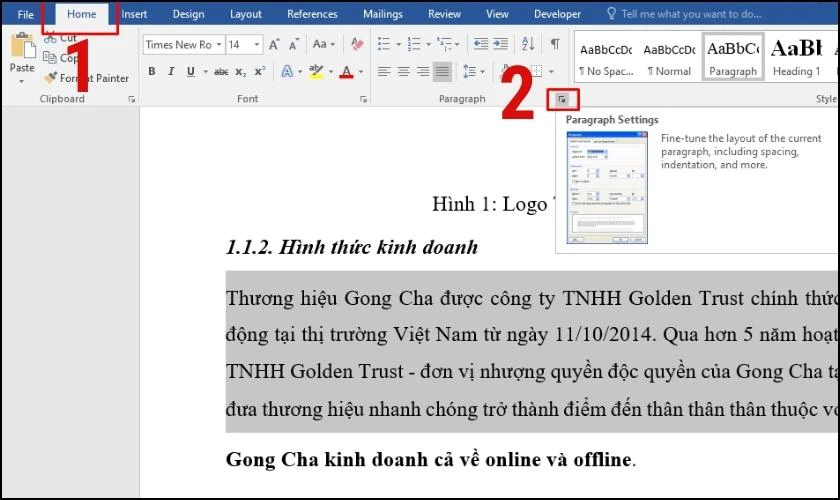The image size is (840, 500).
Task: Expand font color options arrow
Action: [x=361, y=71]
